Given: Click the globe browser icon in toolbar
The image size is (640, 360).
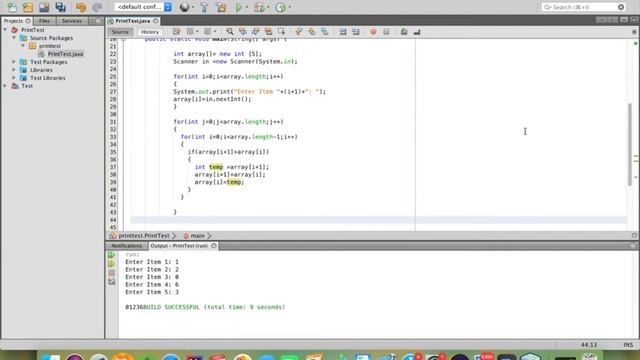Looking at the screenshot, I should (184, 7).
